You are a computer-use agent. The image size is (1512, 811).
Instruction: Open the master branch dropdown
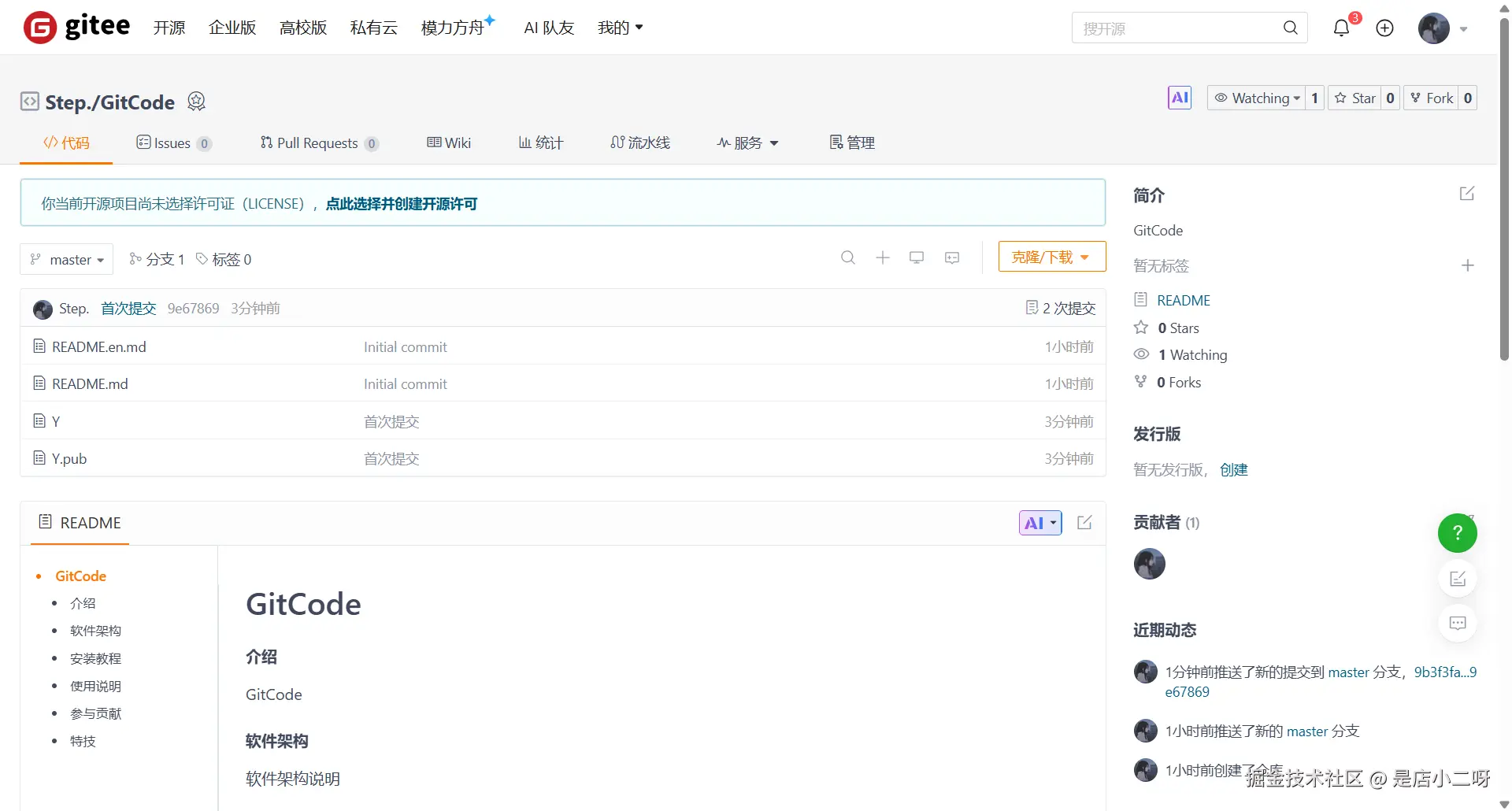[x=67, y=259]
